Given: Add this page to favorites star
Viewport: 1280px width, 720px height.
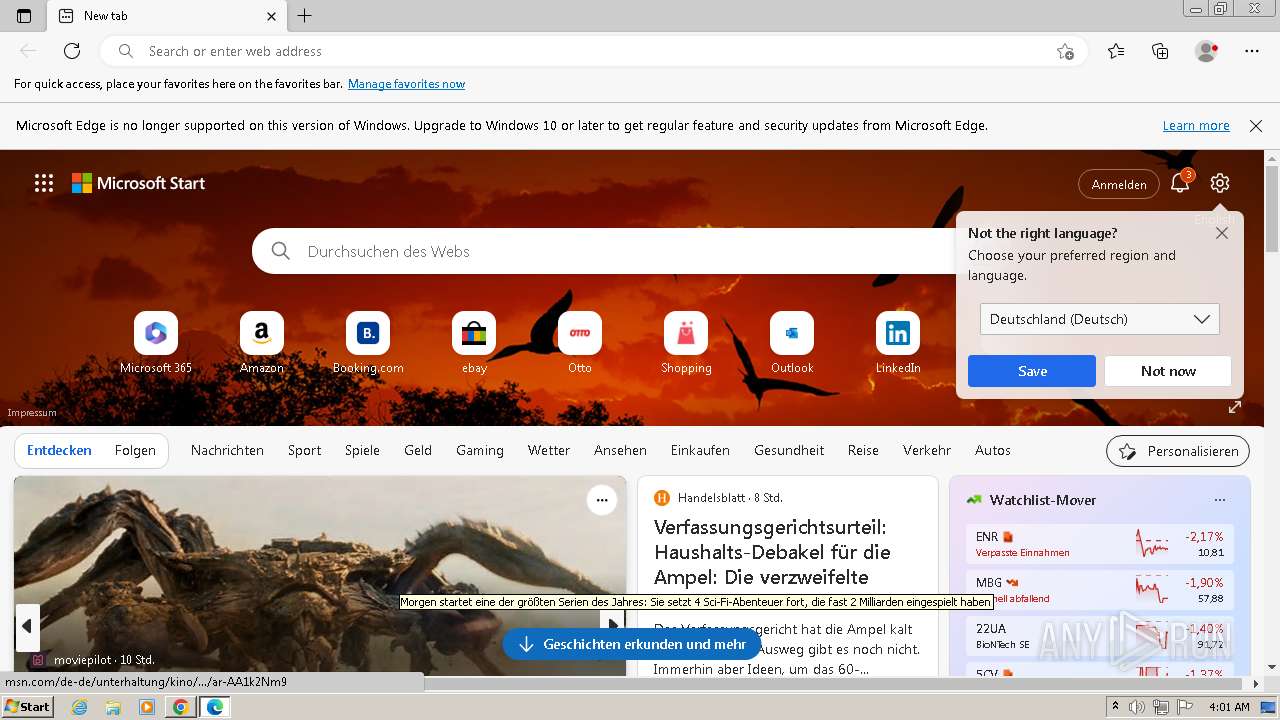Looking at the screenshot, I should pos(1065,51).
